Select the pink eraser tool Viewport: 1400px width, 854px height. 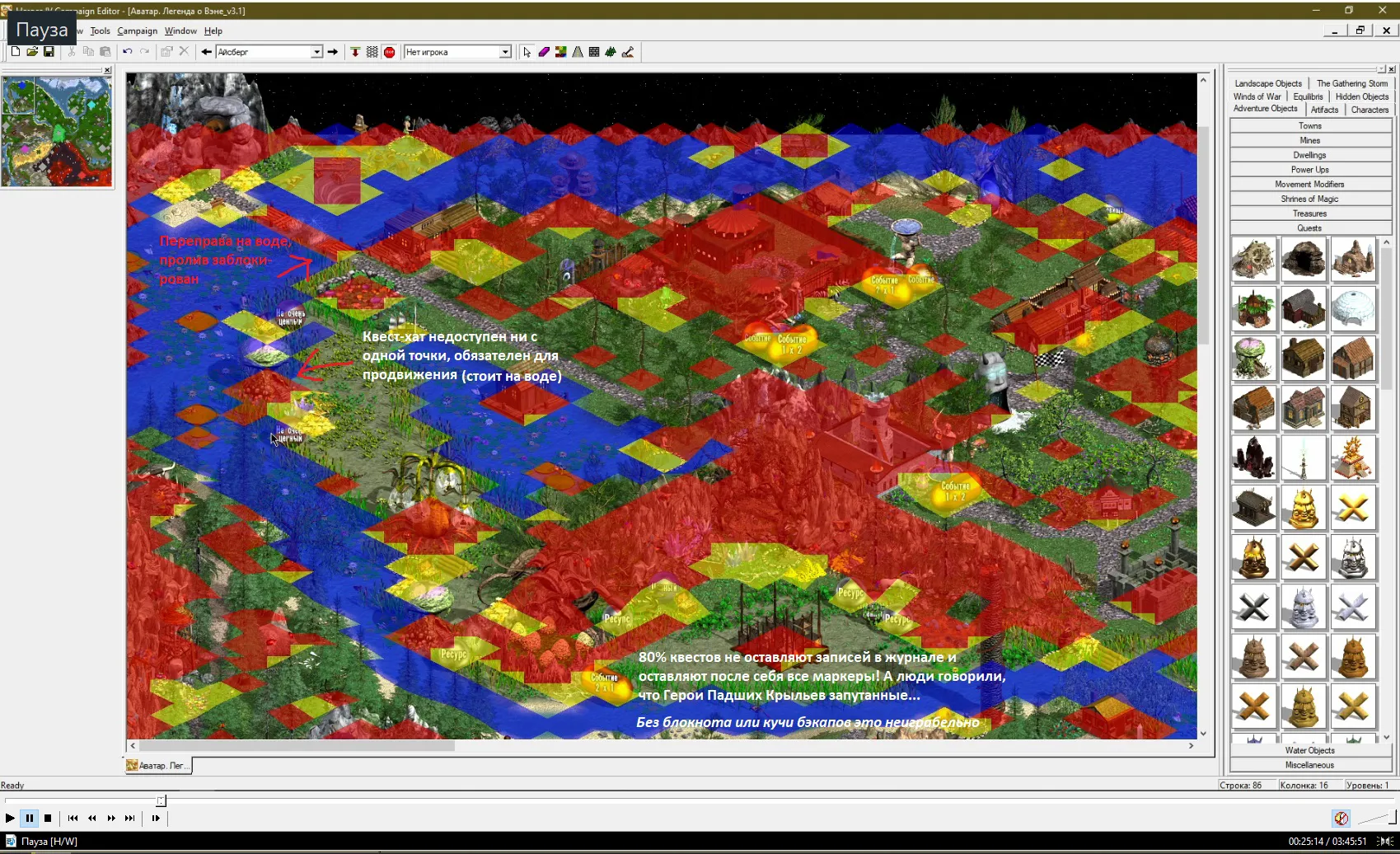(544, 52)
